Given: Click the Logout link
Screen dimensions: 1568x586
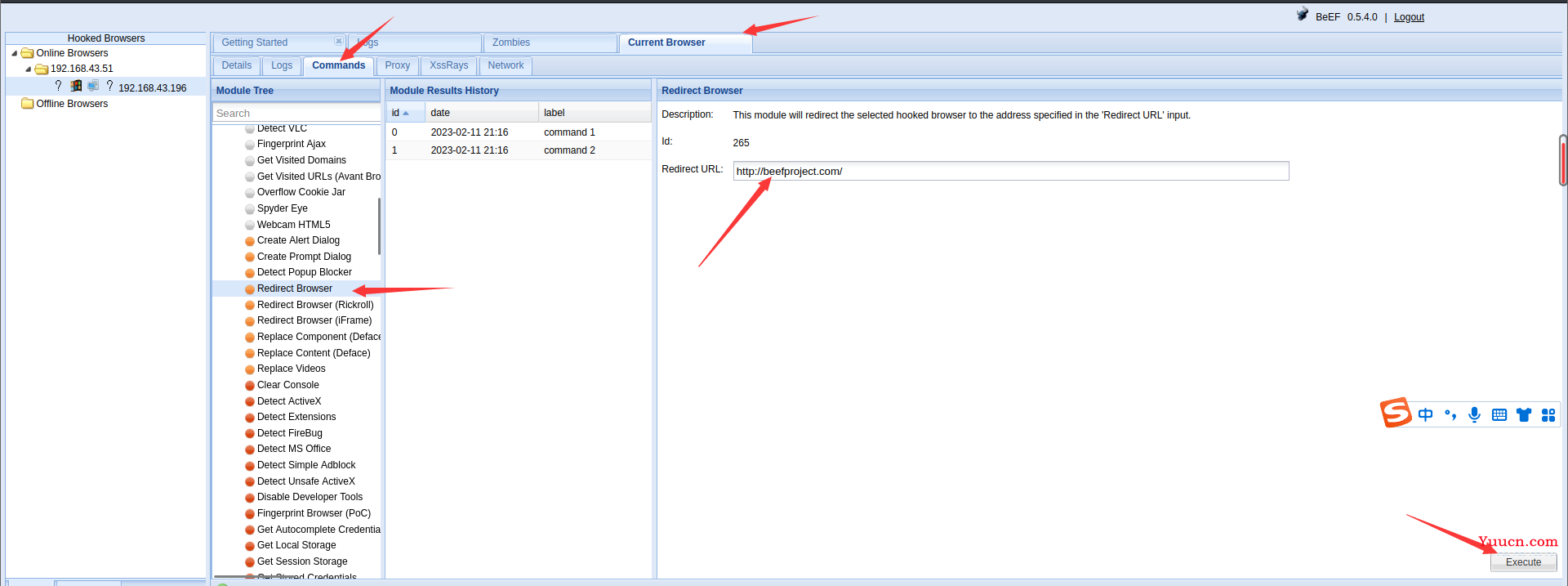Looking at the screenshot, I should click(1409, 17).
